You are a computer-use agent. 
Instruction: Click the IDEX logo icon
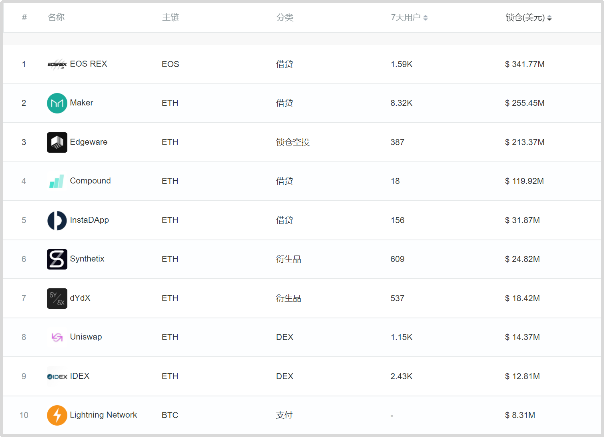pos(57,376)
